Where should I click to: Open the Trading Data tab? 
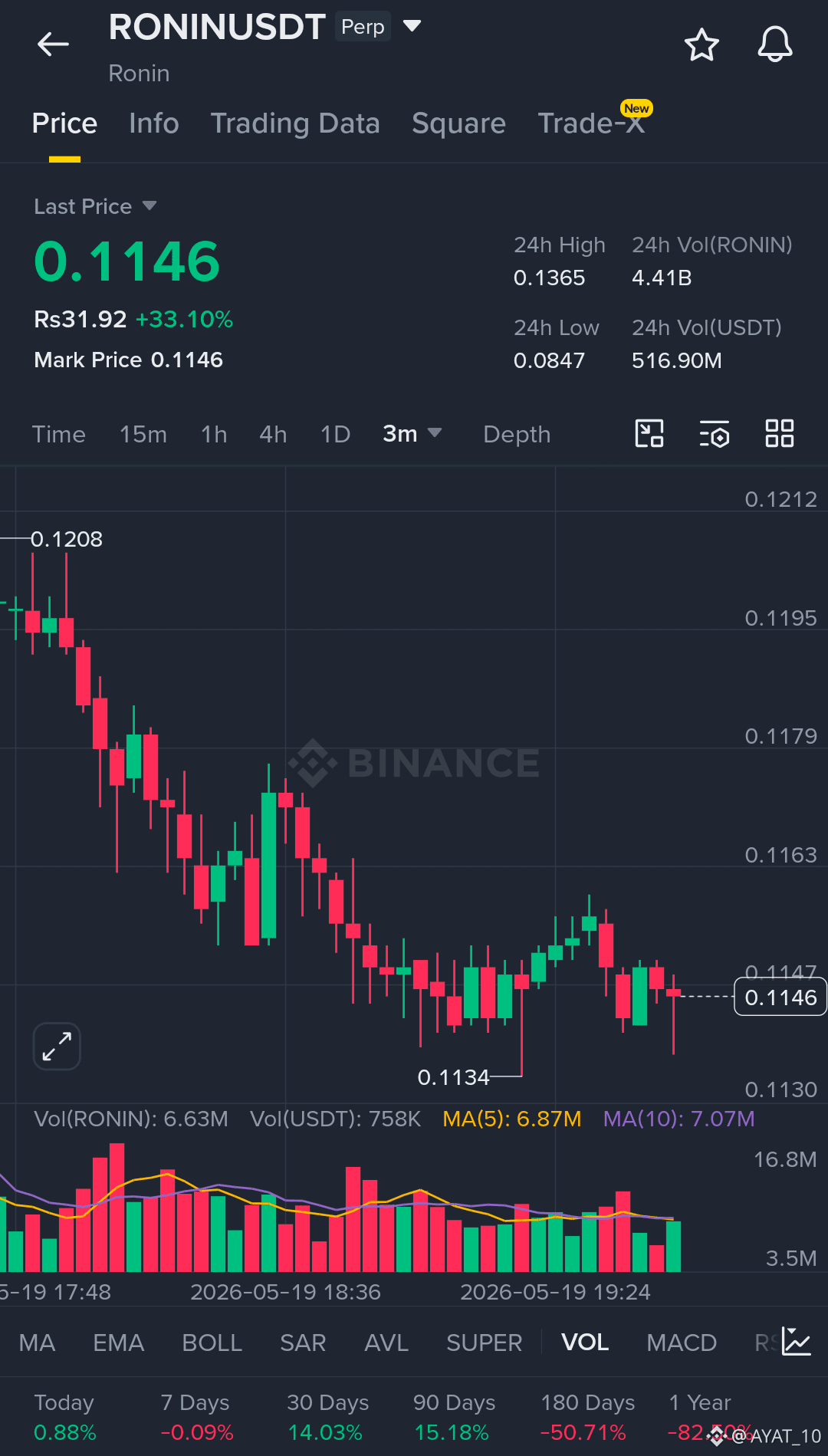(295, 123)
